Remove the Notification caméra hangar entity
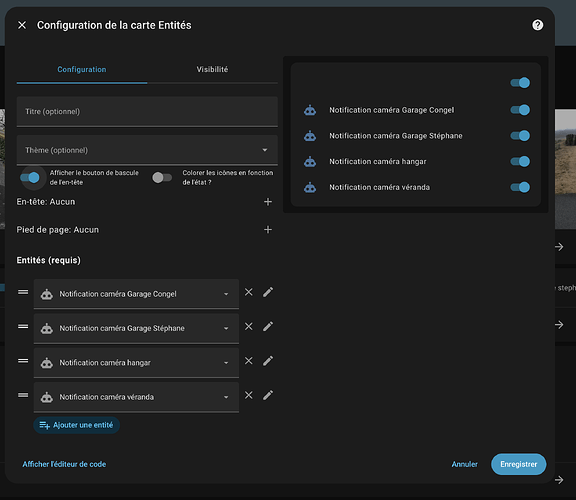576x500 pixels. point(249,361)
